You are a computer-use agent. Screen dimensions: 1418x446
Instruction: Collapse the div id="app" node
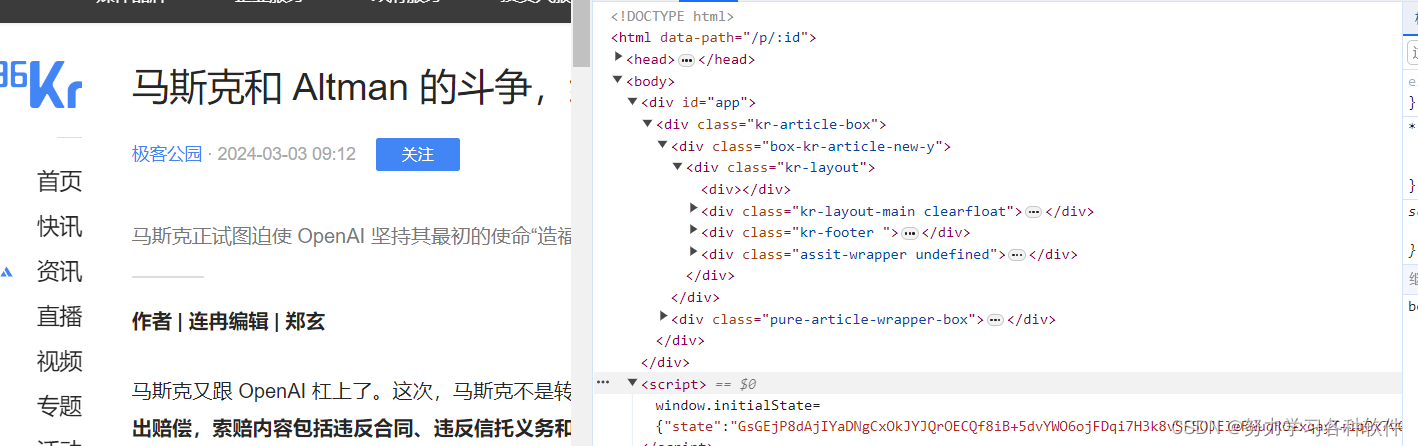(x=633, y=102)
